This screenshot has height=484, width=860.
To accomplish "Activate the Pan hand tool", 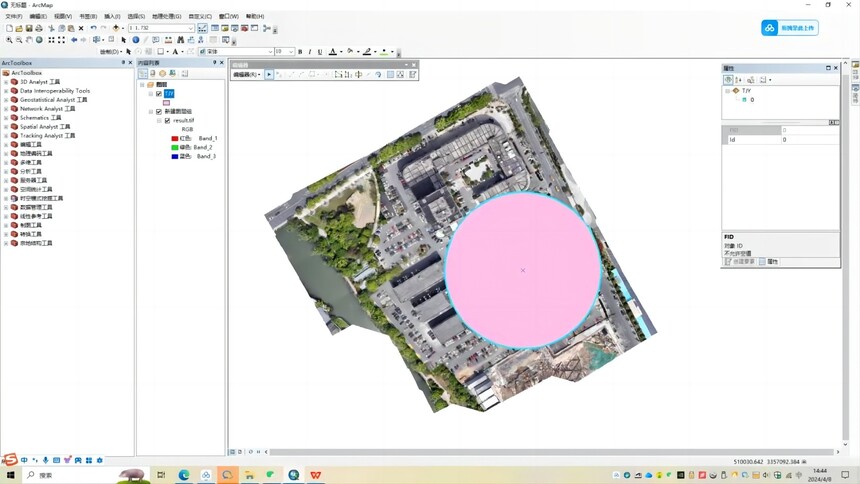I will [29, 40].
